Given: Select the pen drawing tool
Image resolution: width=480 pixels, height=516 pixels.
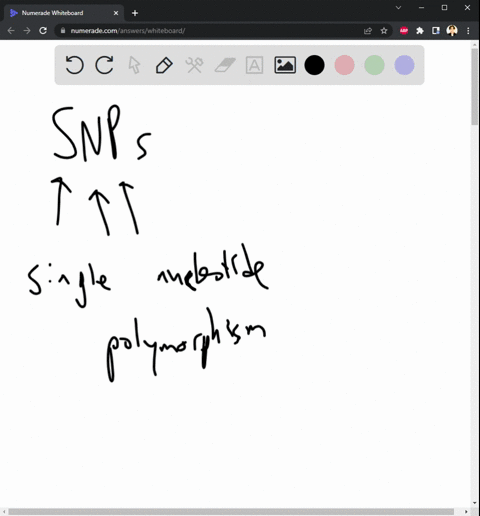Looking at the screenshot, I should click(x=164, y=65).
